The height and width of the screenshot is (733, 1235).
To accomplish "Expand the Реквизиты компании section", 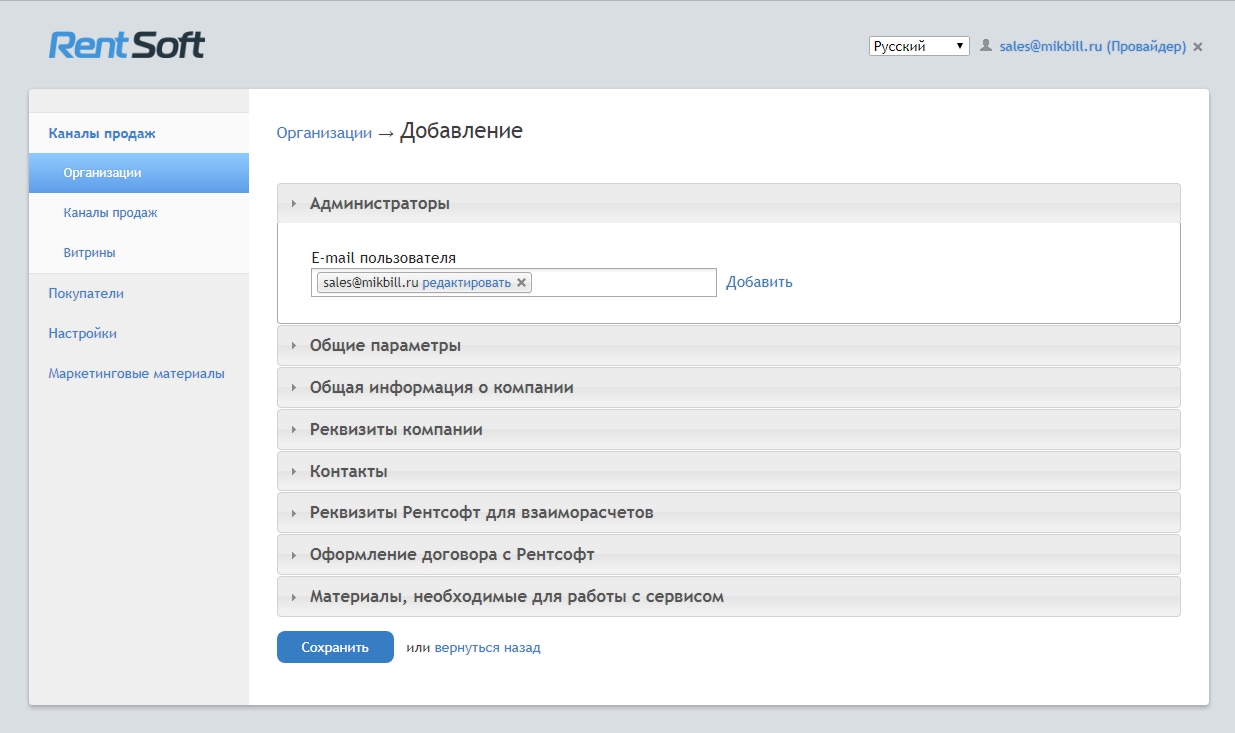I will tap(396, 429).
